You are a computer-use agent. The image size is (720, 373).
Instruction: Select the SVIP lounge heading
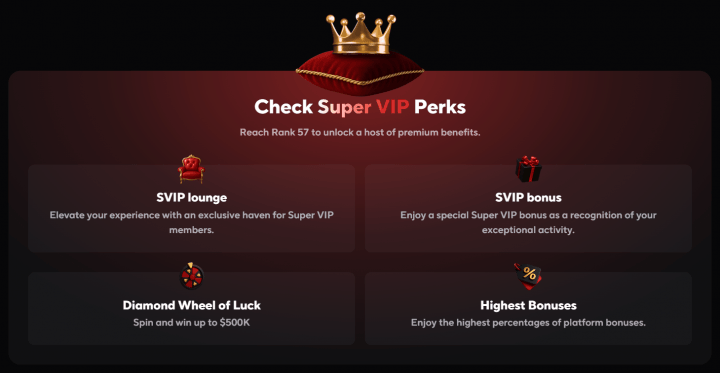[x=191, y=198]
